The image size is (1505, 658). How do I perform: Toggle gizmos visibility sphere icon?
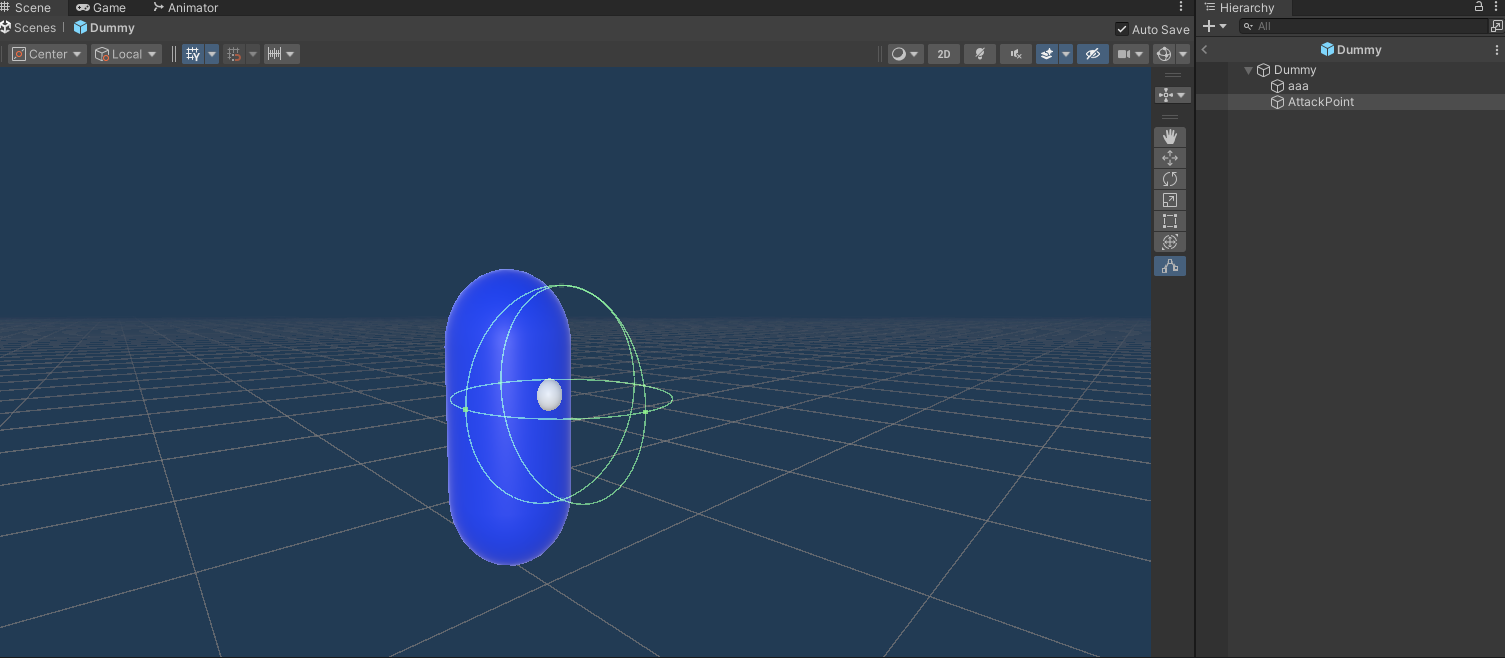click(x=1164, y=54)
